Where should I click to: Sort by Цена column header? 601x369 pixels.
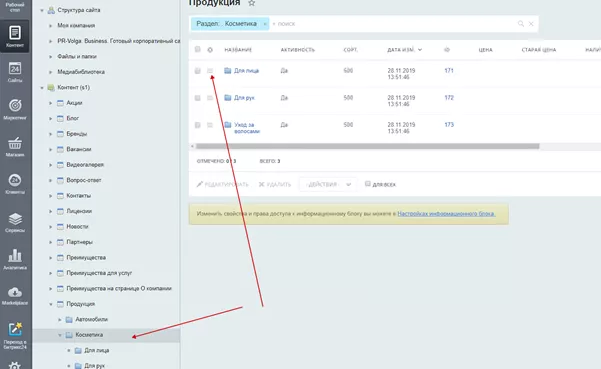(485, 50)
